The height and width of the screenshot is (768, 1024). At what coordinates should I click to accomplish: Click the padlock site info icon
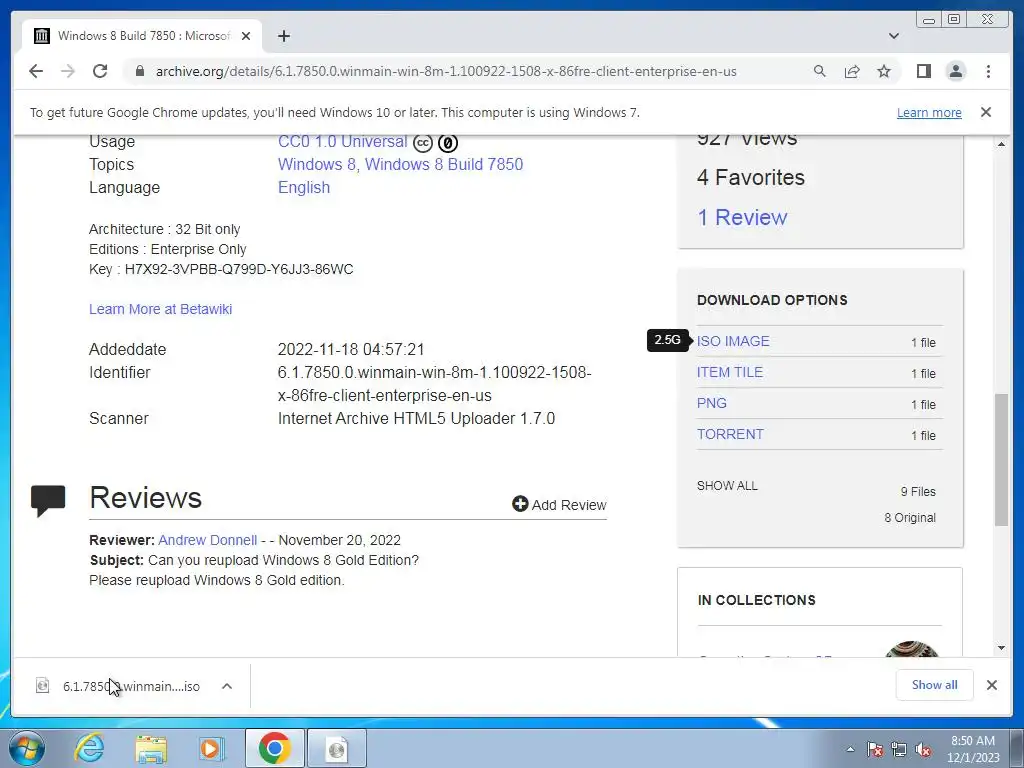click(x=140, y=71)
